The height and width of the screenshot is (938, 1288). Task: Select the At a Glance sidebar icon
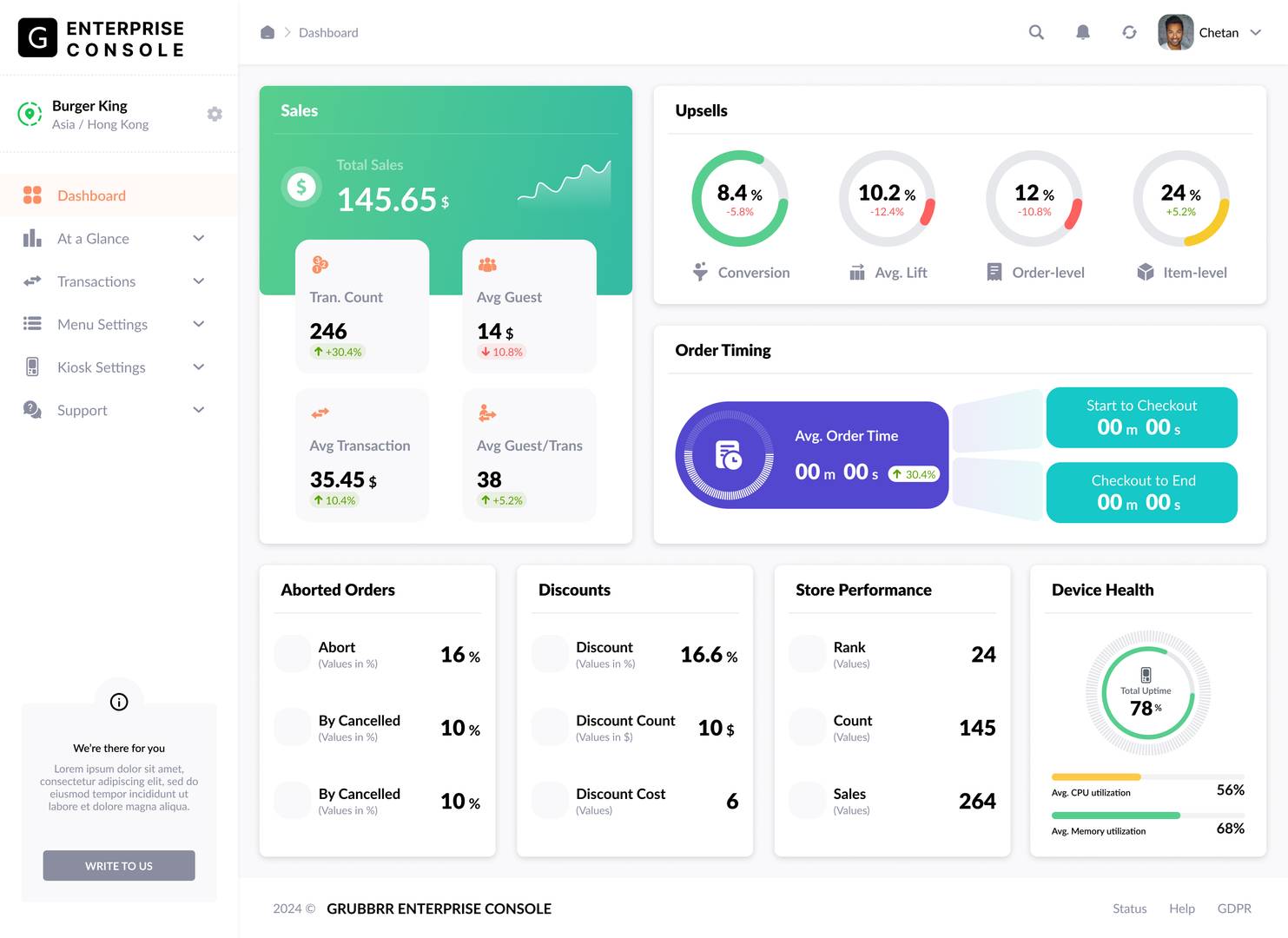coord(32,238)
